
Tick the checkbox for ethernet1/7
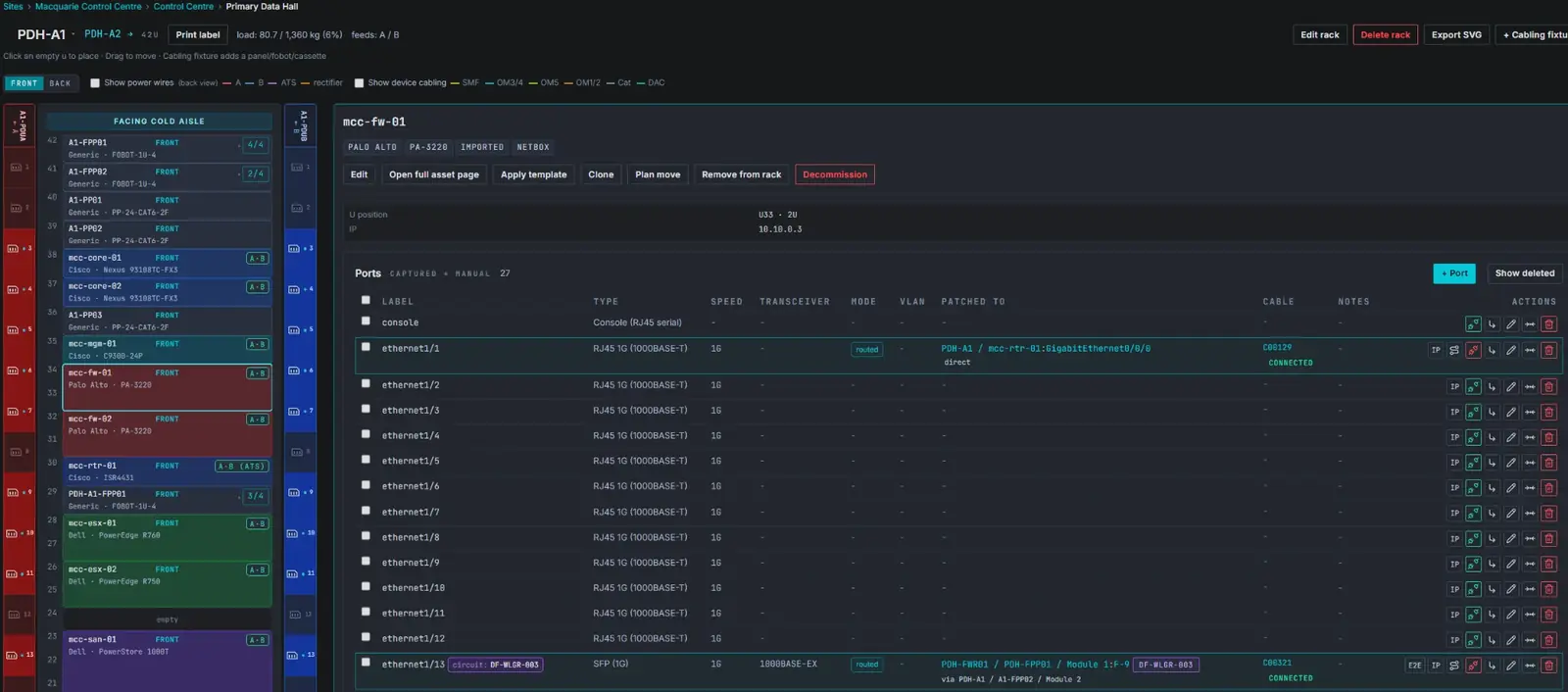pos(366,511)
